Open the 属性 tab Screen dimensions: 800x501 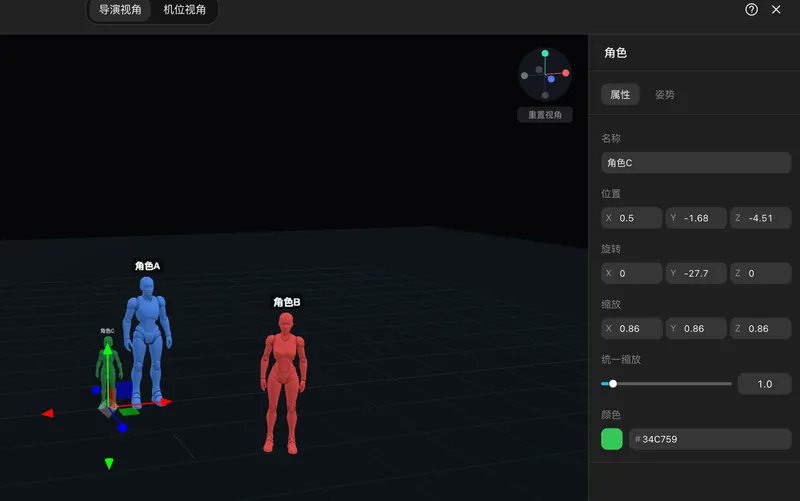[620, 94]
